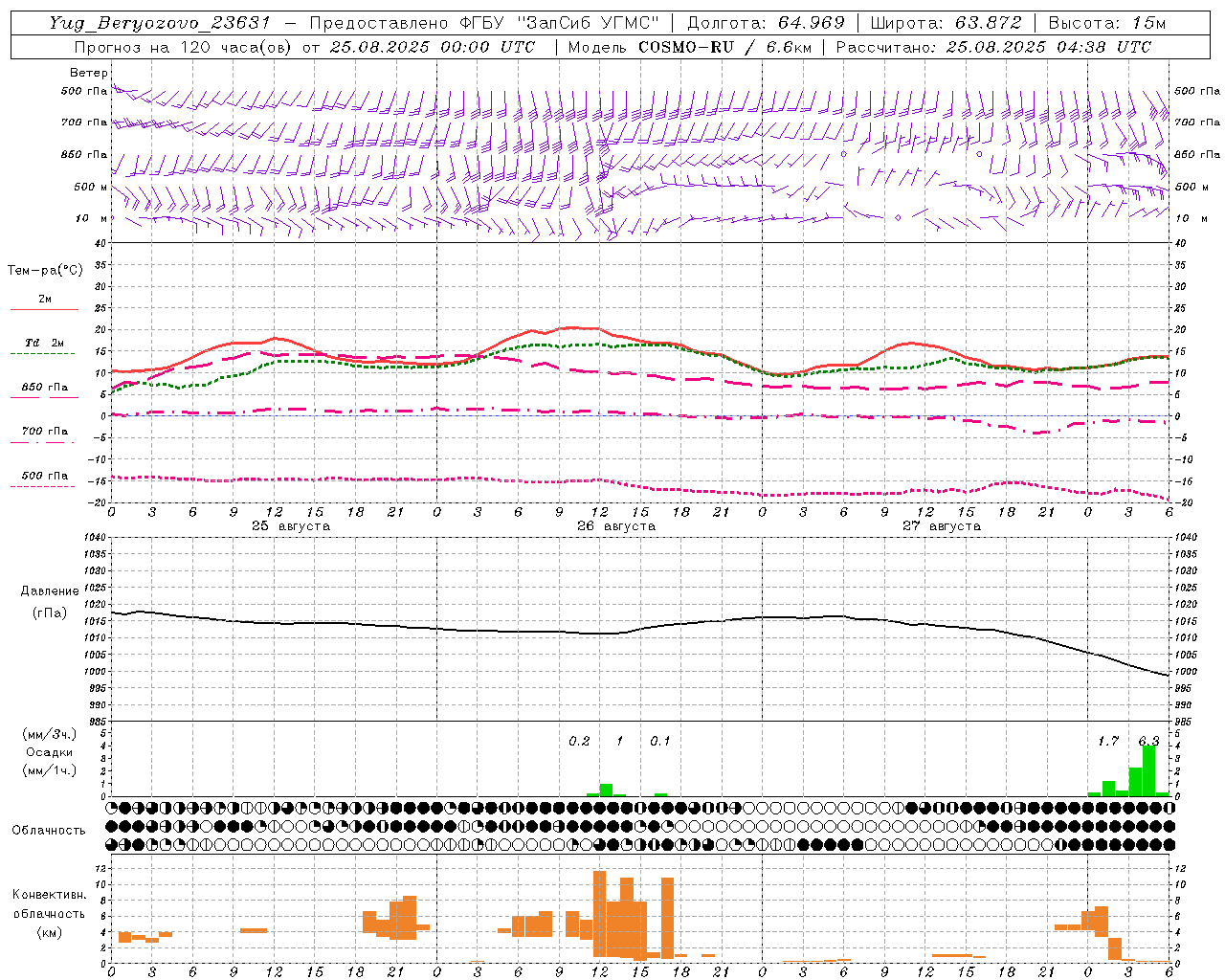Click the Давление pressure panel label
This screenshot has height=980, width=1225.
[50, 591]
